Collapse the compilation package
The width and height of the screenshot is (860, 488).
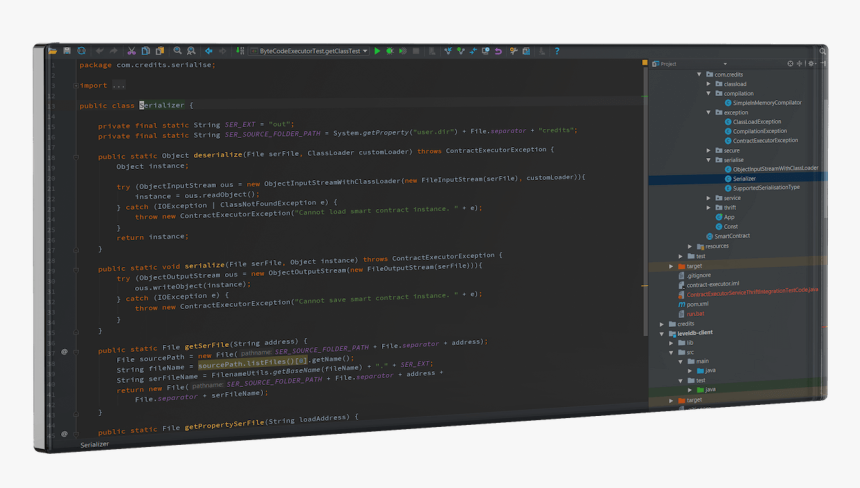coord(709,93)
